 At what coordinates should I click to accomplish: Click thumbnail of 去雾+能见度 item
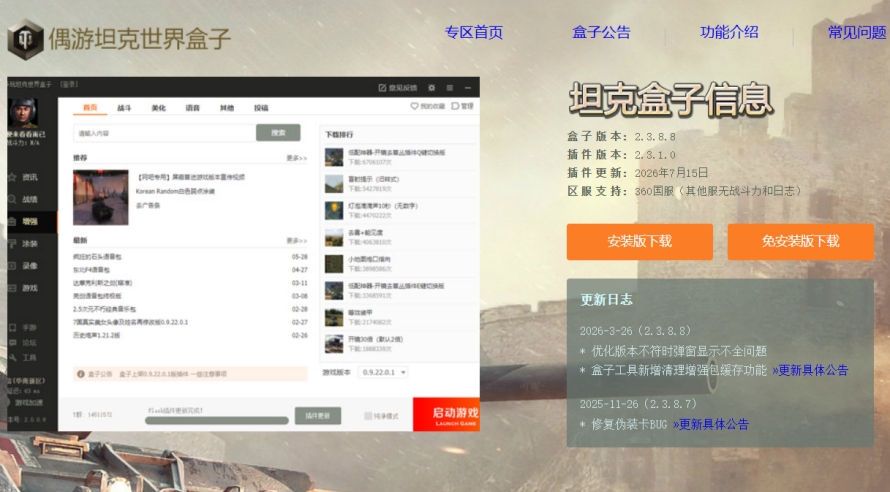tap(334, 237)
